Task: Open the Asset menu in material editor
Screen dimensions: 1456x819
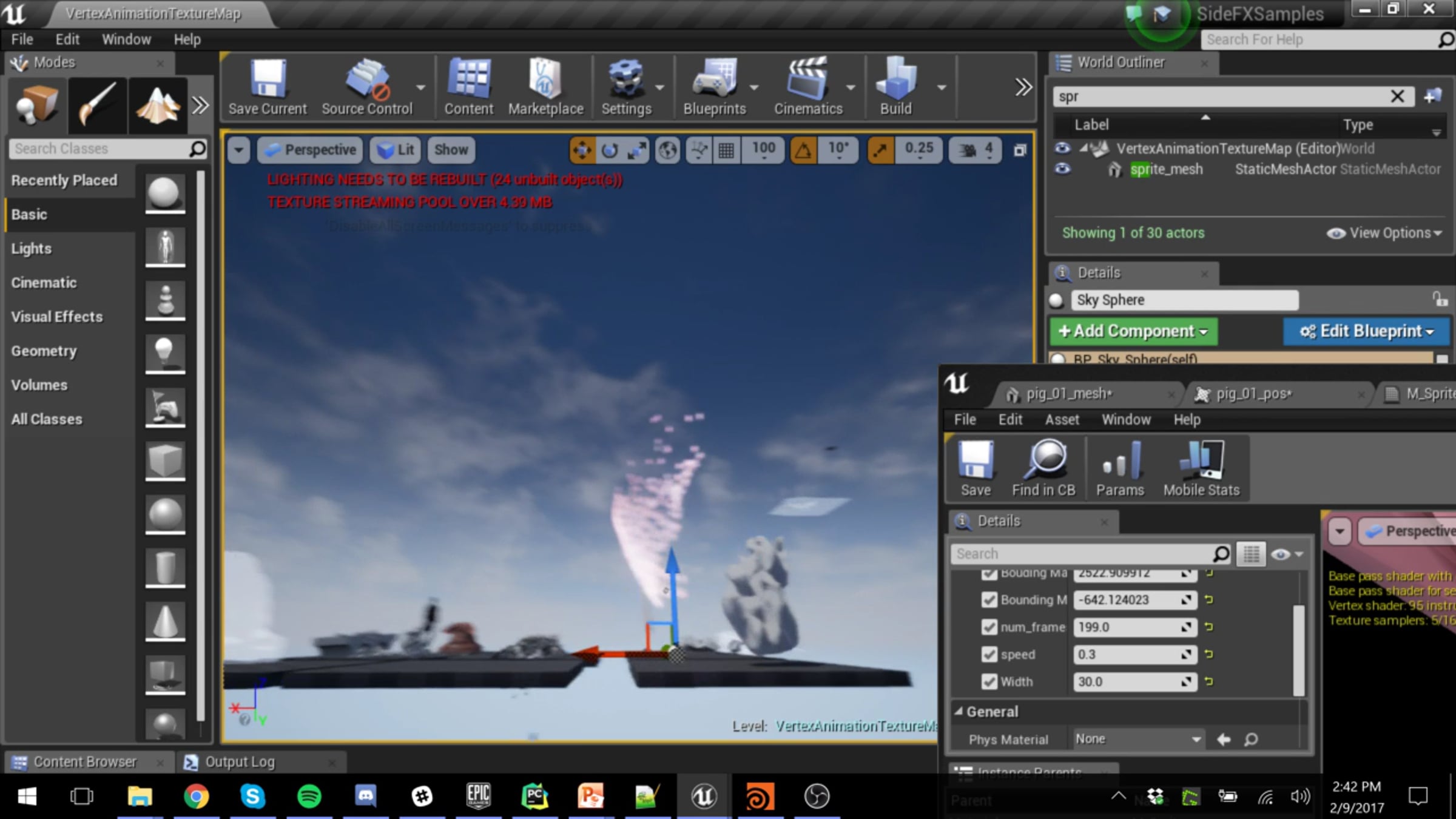Action: (x=1062, y=419)
